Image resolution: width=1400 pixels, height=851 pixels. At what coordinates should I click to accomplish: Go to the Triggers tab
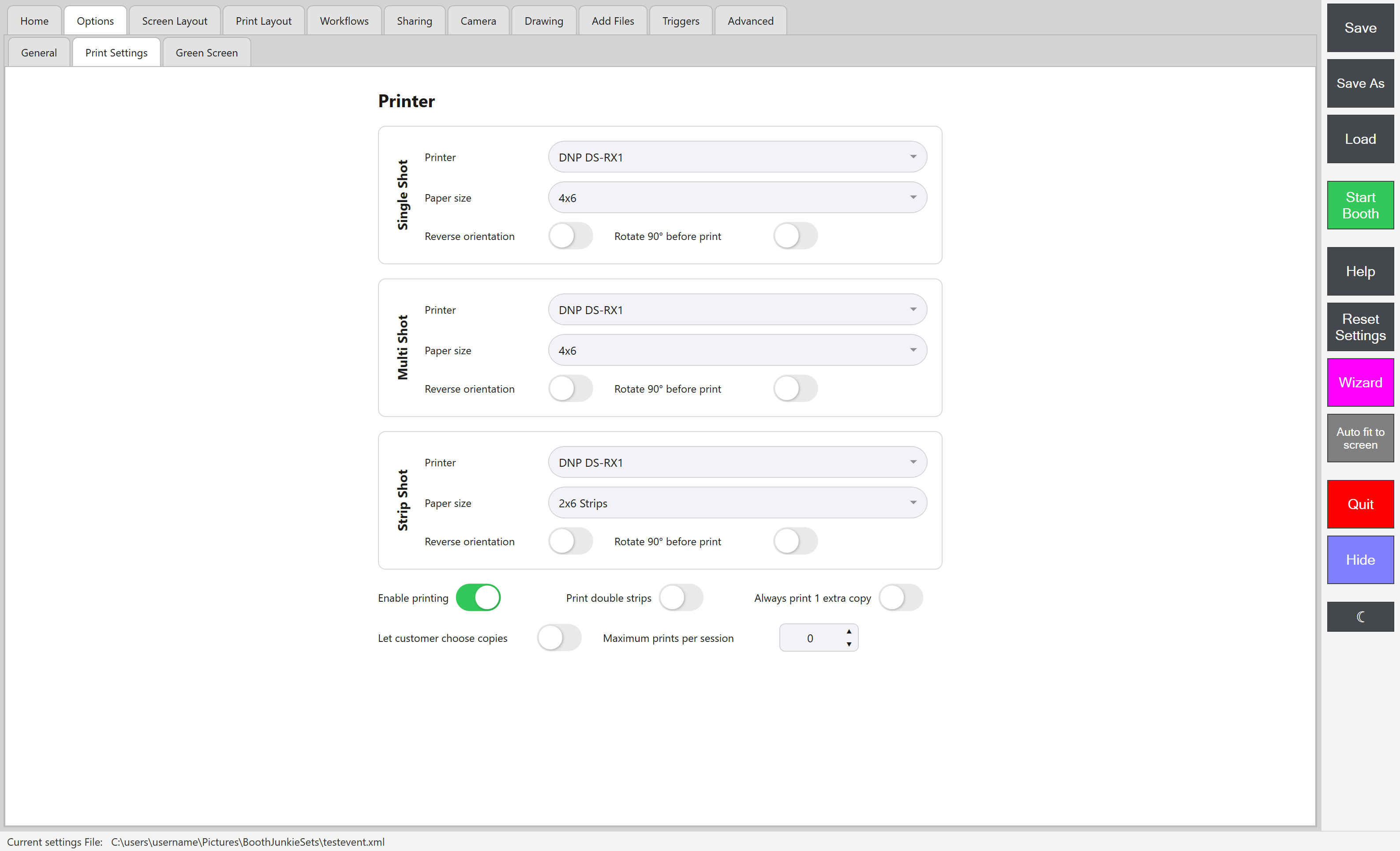click(x=681, y=20)
